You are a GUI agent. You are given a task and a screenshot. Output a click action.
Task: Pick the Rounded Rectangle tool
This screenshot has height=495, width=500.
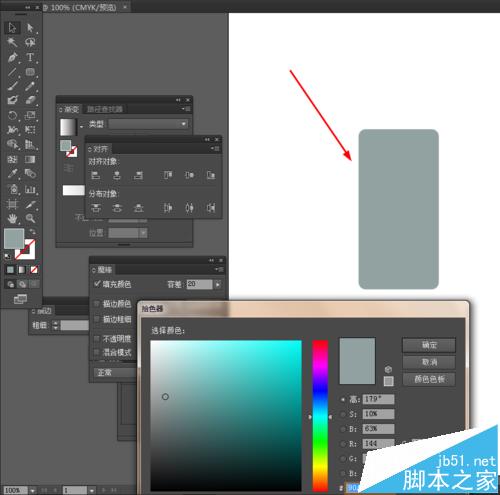(30, 72)
